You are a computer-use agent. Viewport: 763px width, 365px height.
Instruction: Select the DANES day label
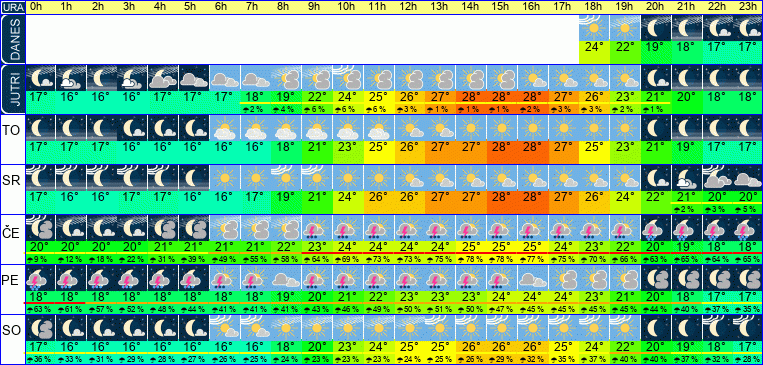click(x=13, y=39)
